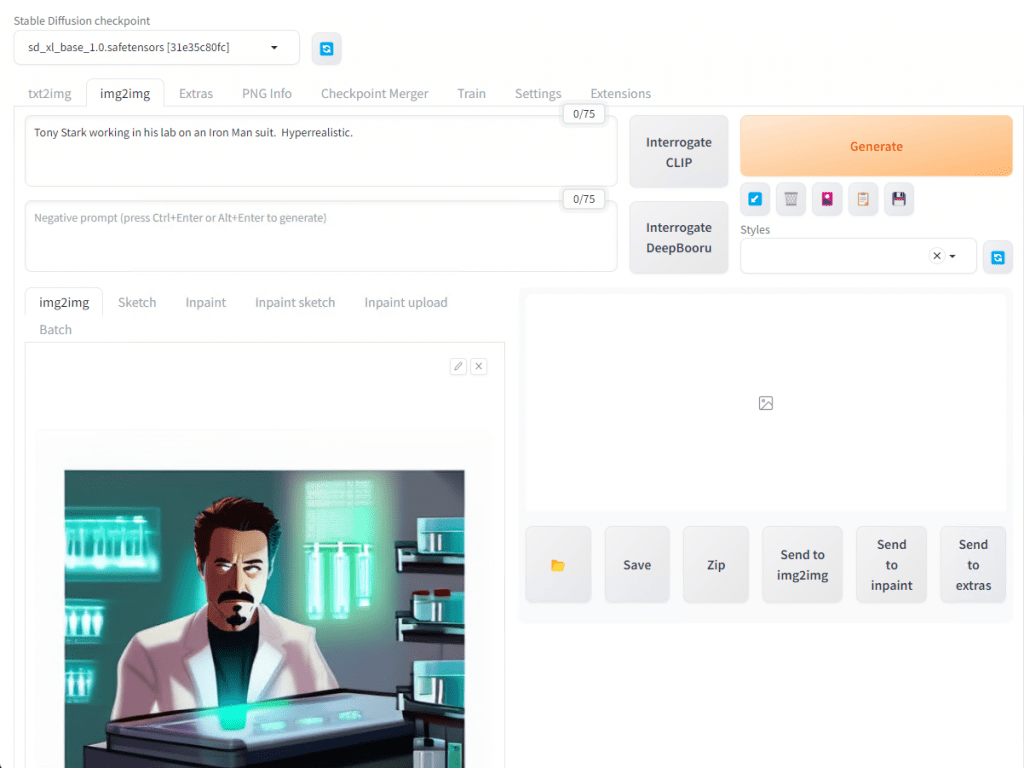This screenshot has width=1024, height=768.
Task: Click the Styles selection field
Action: point(858,256)
